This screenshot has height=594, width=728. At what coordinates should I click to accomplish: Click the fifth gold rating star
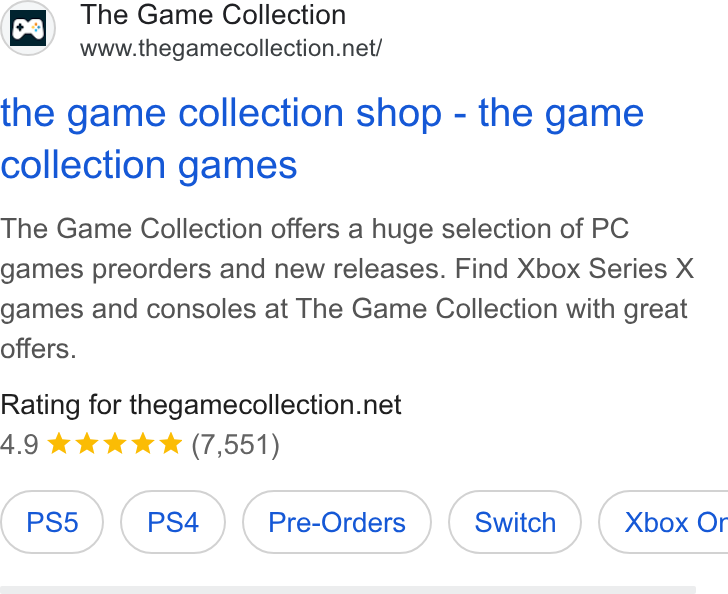(171, 443)
